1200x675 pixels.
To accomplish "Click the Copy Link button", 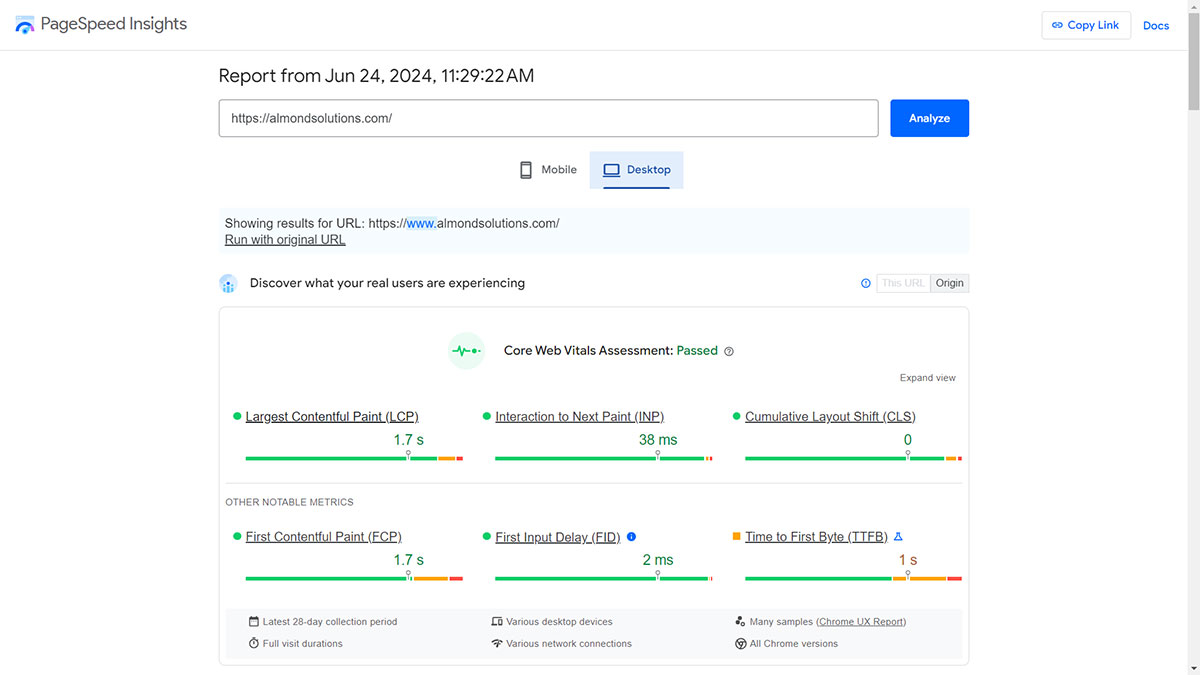I will pyautogui.click(x=1086, y=25).
